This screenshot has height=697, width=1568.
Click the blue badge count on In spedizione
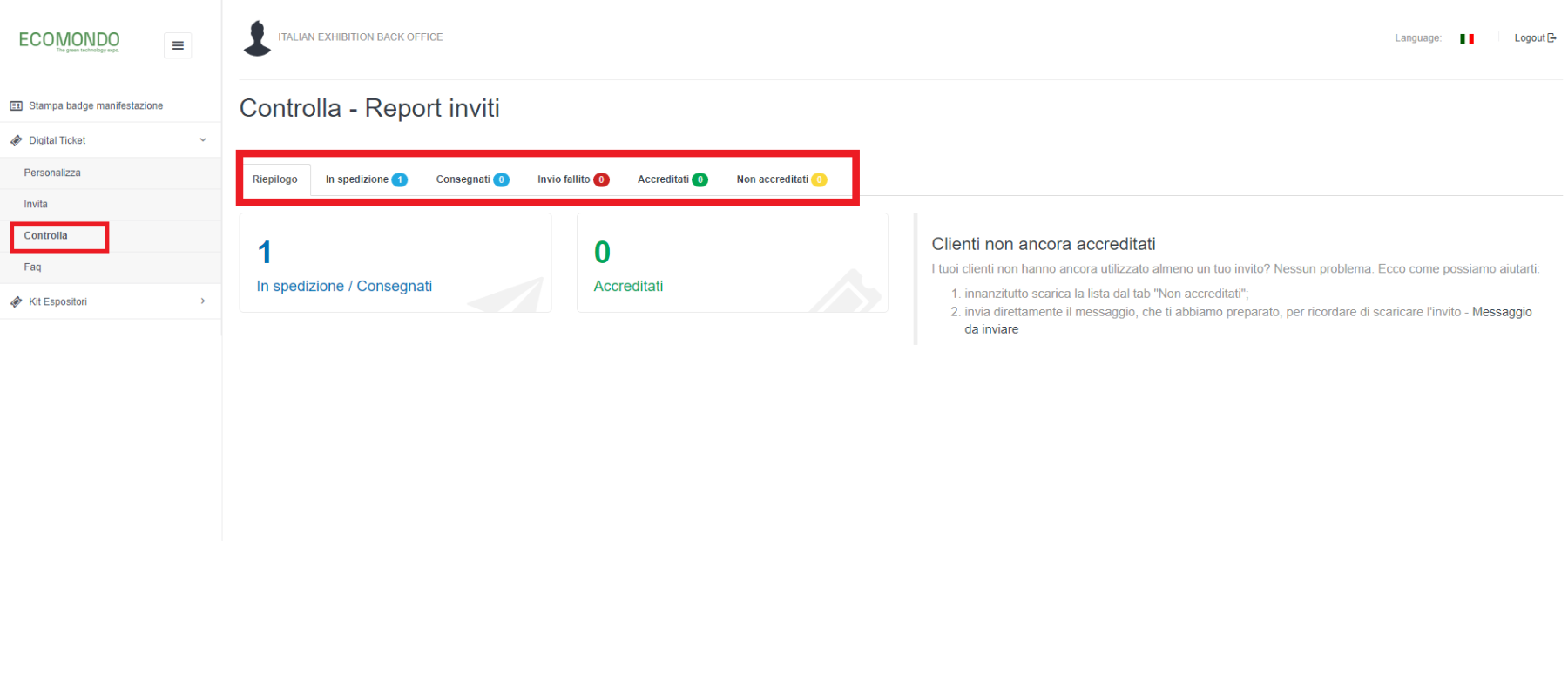click(x=399, y=179)
